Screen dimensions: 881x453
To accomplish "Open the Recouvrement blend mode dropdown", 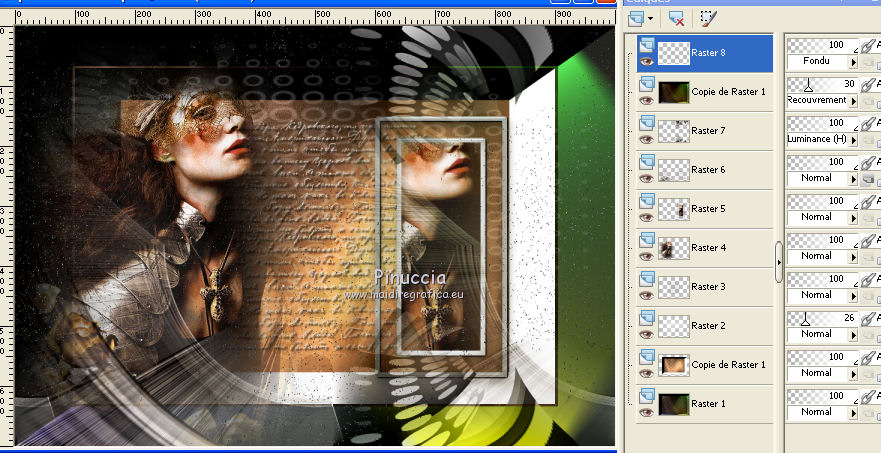I will click(x=853, y=101).
